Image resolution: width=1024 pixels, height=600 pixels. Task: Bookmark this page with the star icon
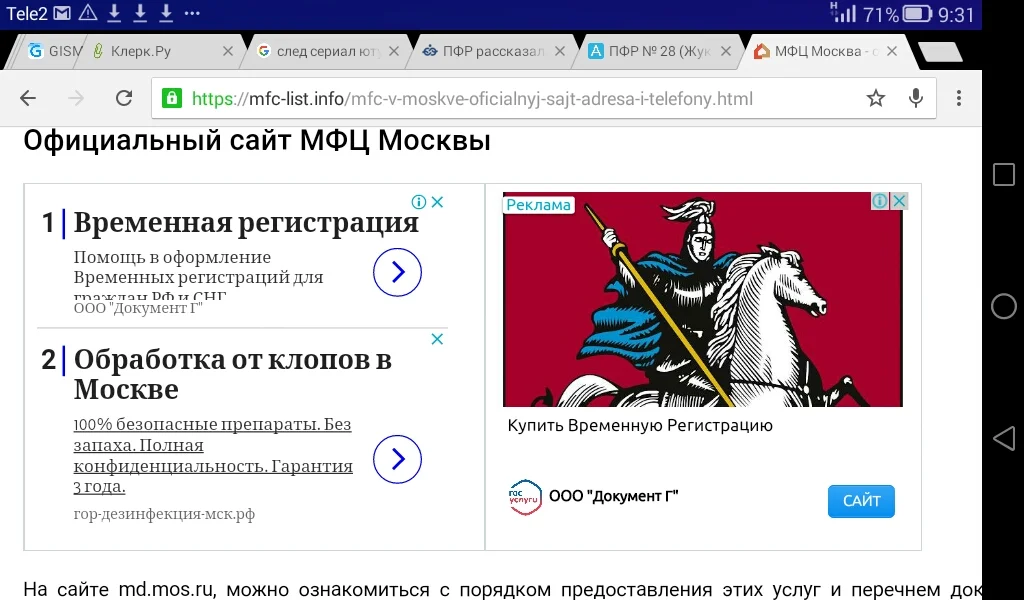(x=876, y=99)
